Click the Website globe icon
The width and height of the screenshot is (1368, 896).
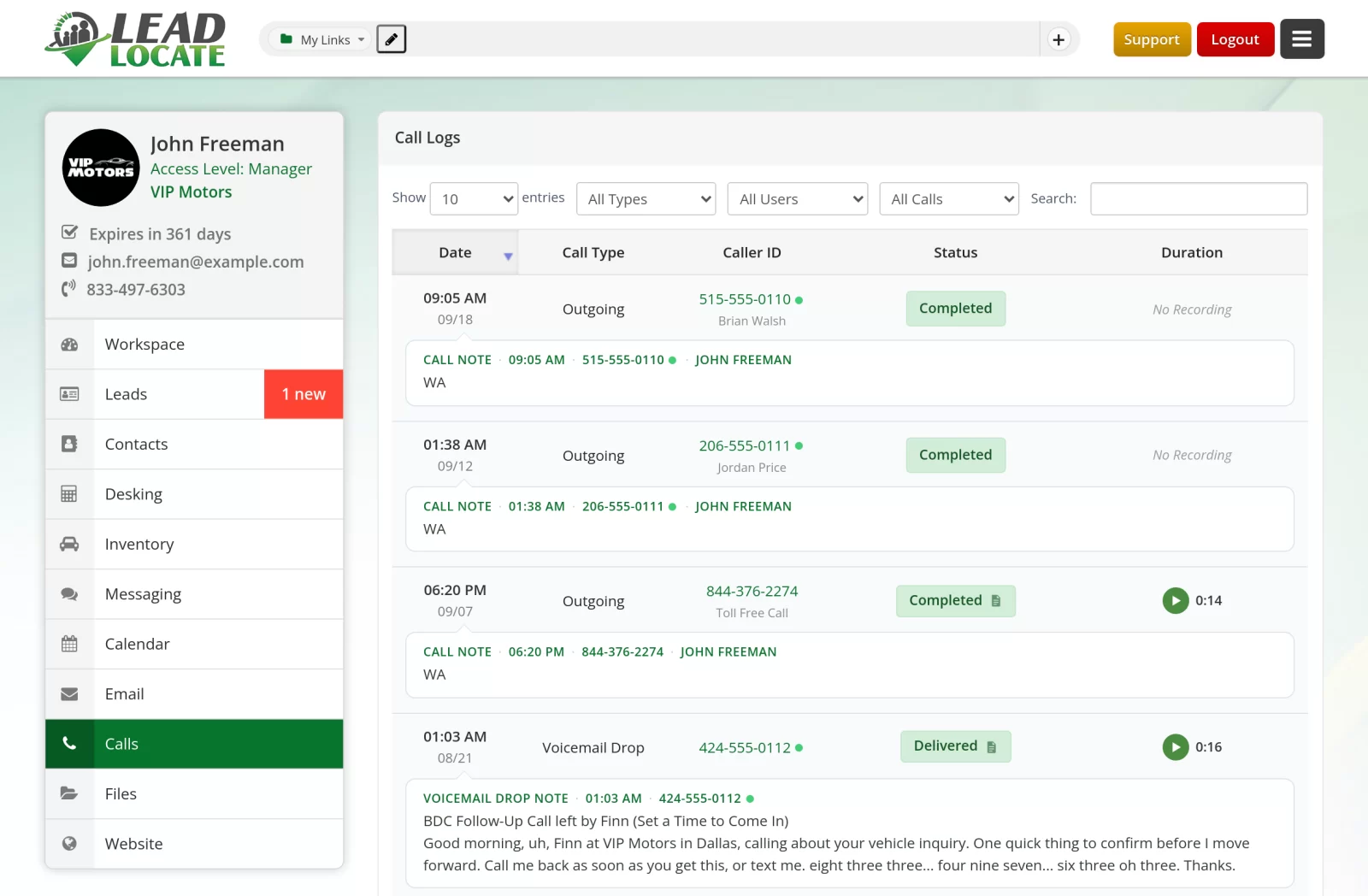[x=69, y=844]
